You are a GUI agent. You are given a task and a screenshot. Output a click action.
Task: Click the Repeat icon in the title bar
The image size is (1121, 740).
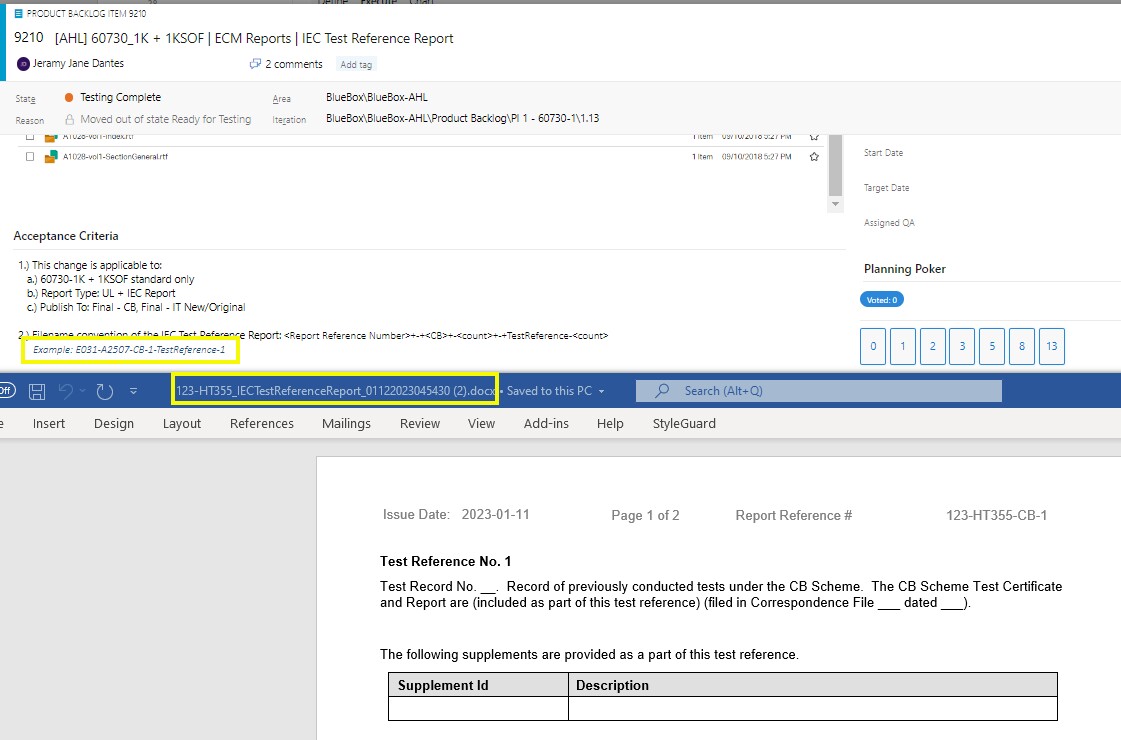click(x=104, y=391)
